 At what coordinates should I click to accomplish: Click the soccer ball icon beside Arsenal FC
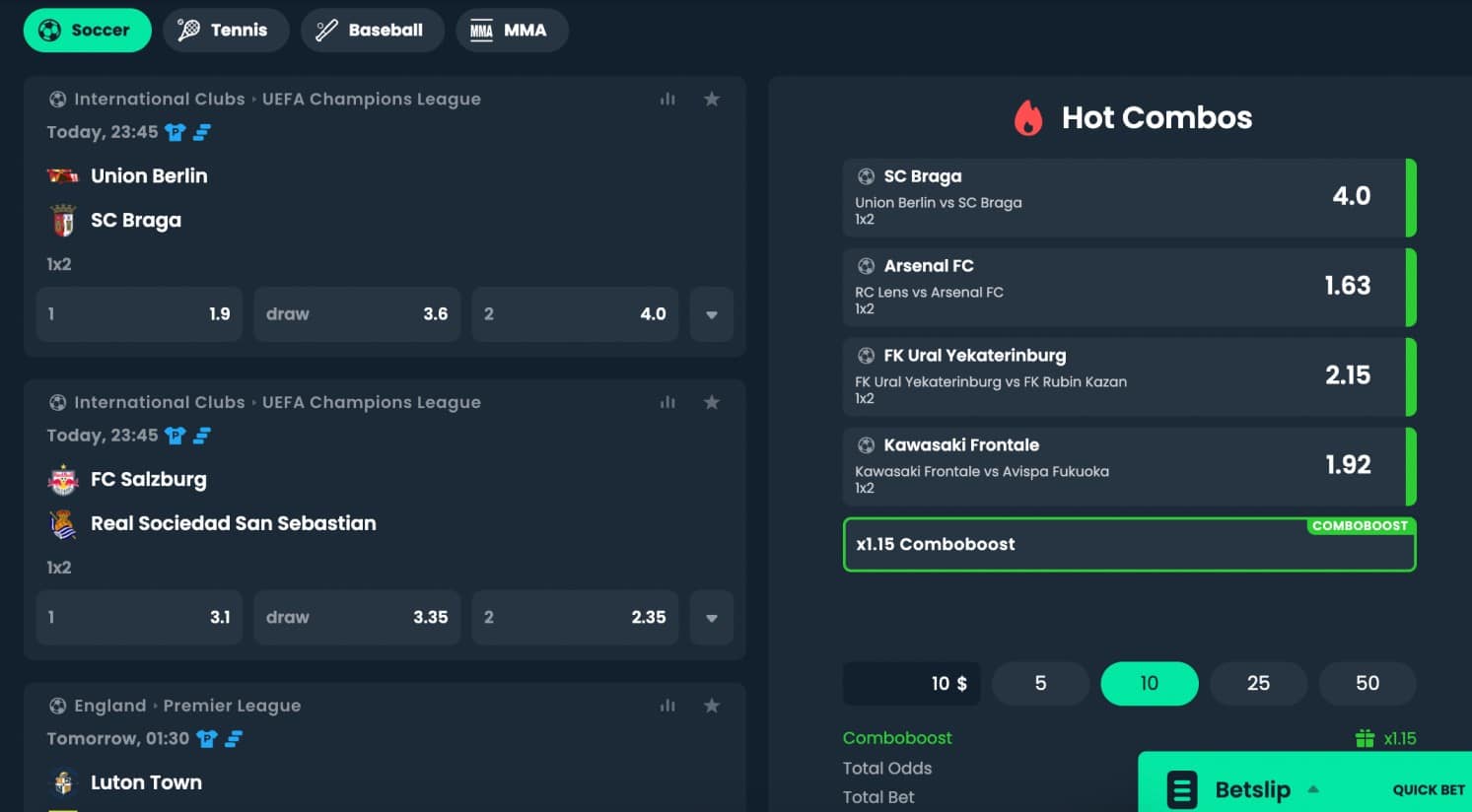[x=866, y=266]
